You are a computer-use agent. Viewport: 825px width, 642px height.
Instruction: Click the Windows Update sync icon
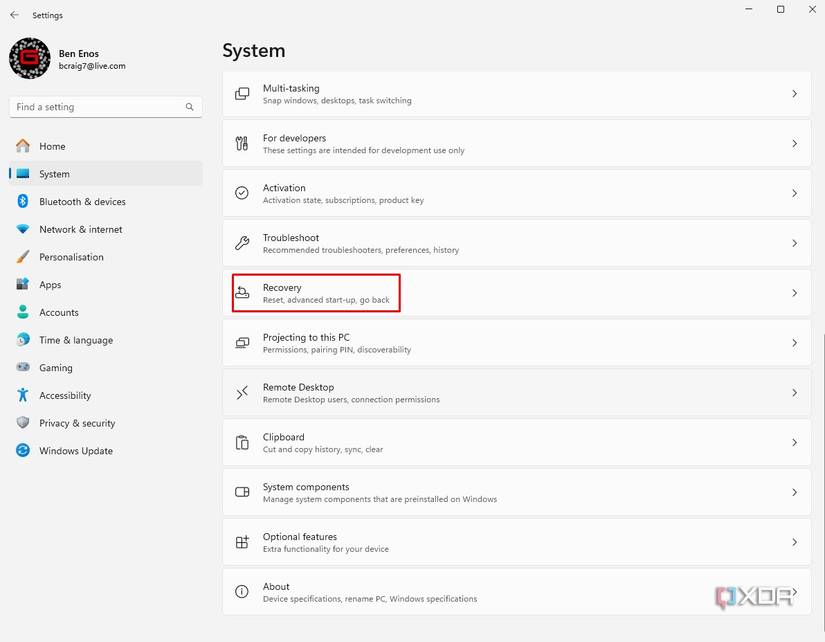tap(23, 450)
